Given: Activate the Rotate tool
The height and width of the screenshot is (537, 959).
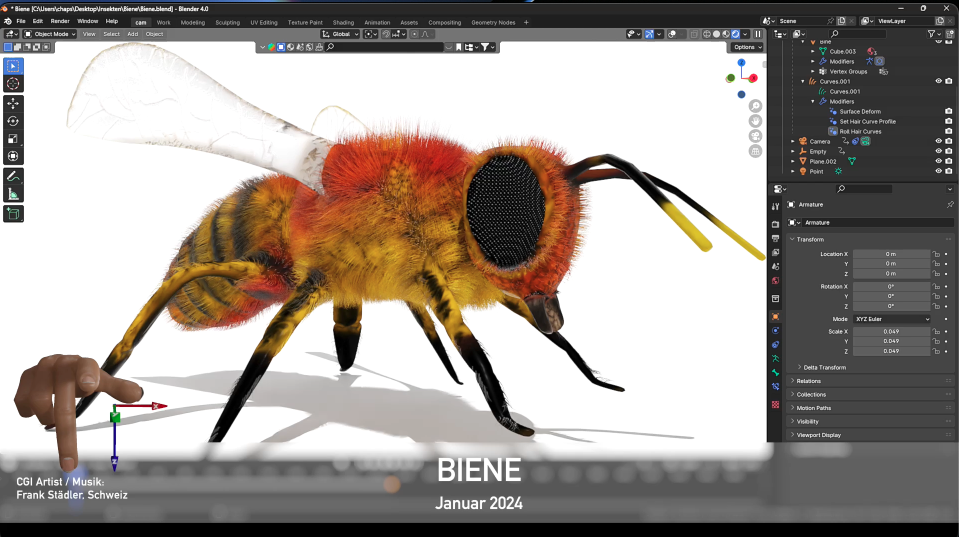Looking at the screenshot, I should (x=13, y=121).
